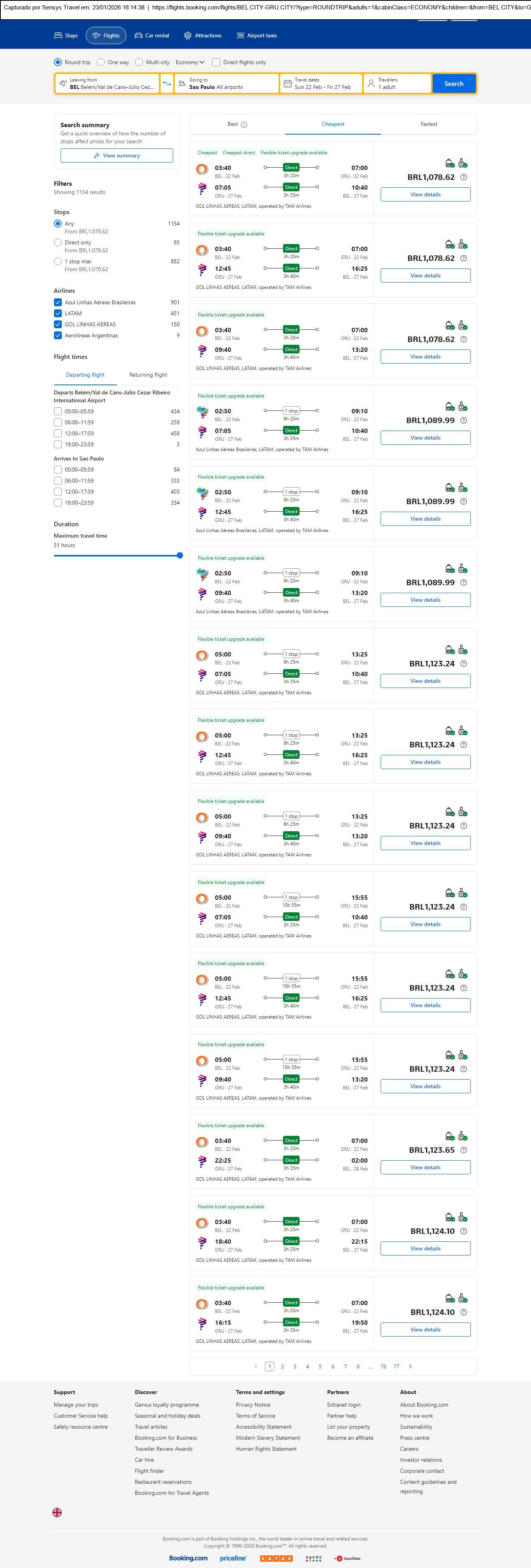
Task: Uncheck the Aerolineas Argentinas airline filter
Action: tap(58, 335)
